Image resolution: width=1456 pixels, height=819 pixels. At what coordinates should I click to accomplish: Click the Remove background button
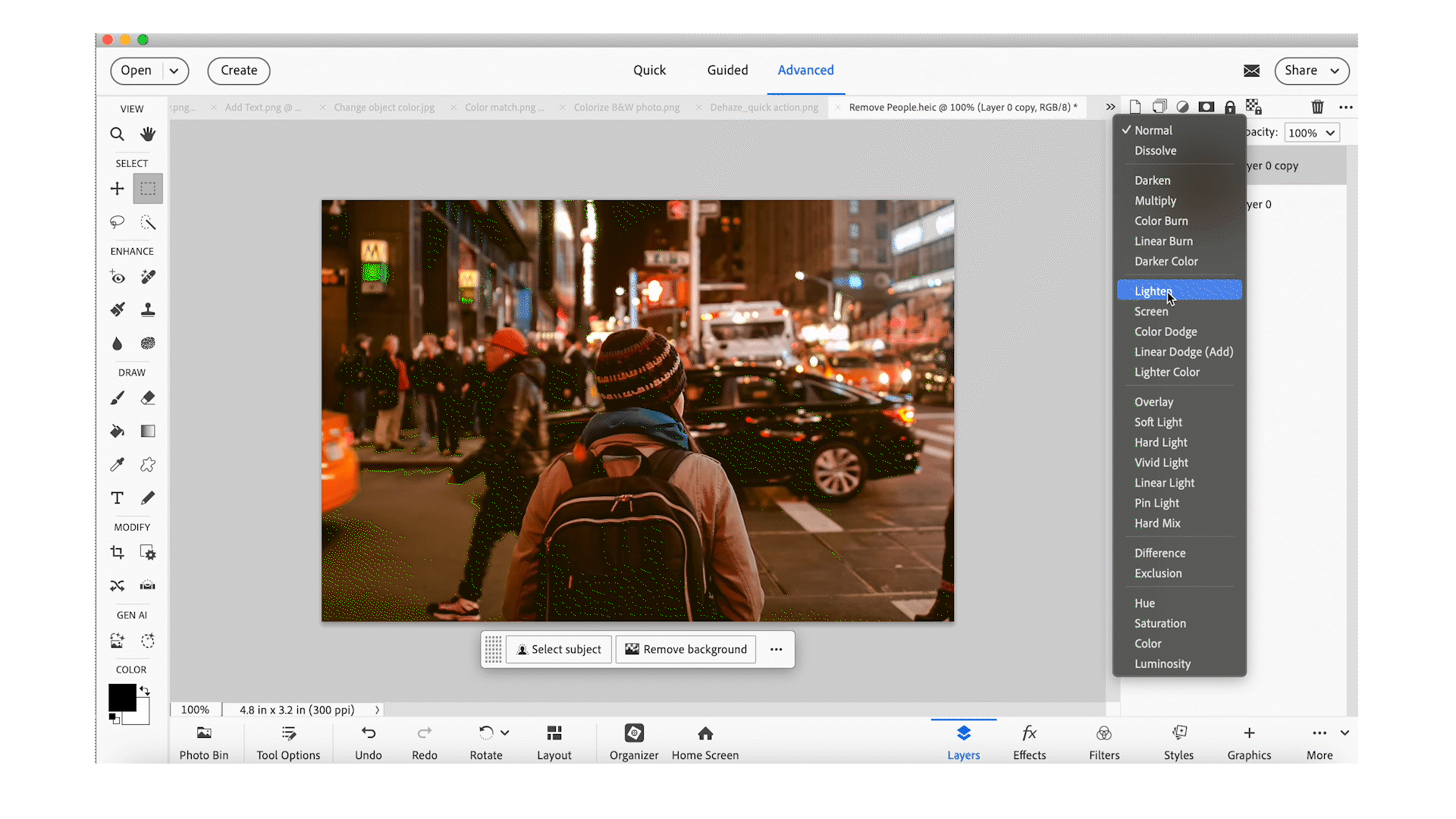[x=686, y=650]
